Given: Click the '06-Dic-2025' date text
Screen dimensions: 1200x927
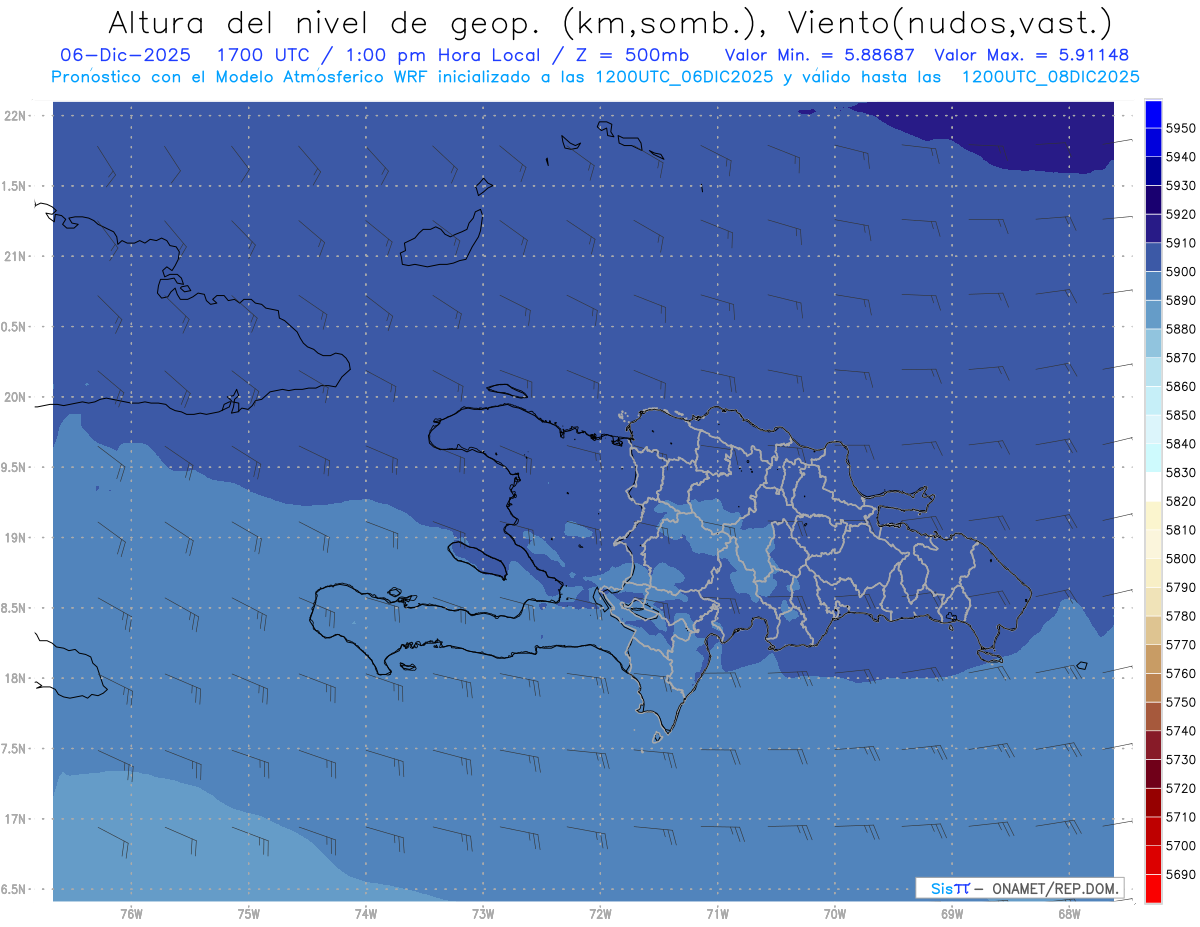Looking at the screenshot, I should [125, 55].
